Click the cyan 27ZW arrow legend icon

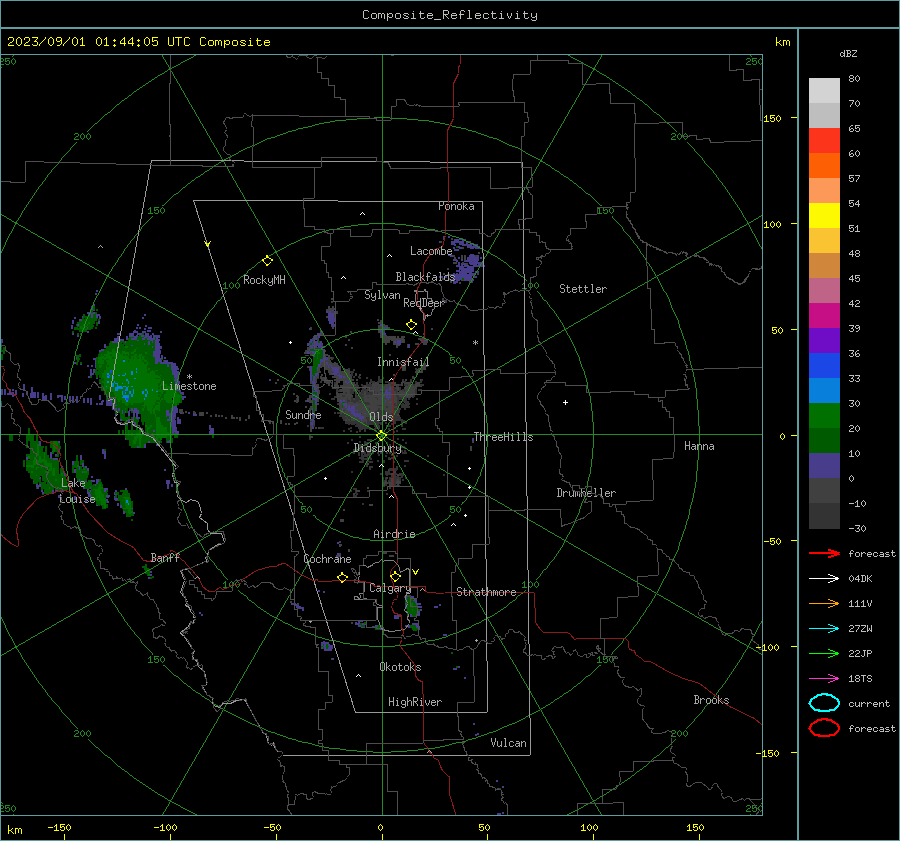coord(824,629)
